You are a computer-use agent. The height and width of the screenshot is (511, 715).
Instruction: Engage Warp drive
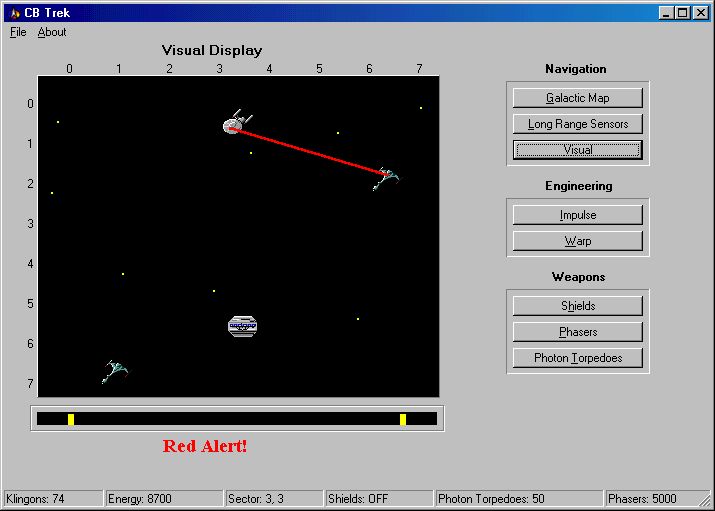(x=577, y=241)
